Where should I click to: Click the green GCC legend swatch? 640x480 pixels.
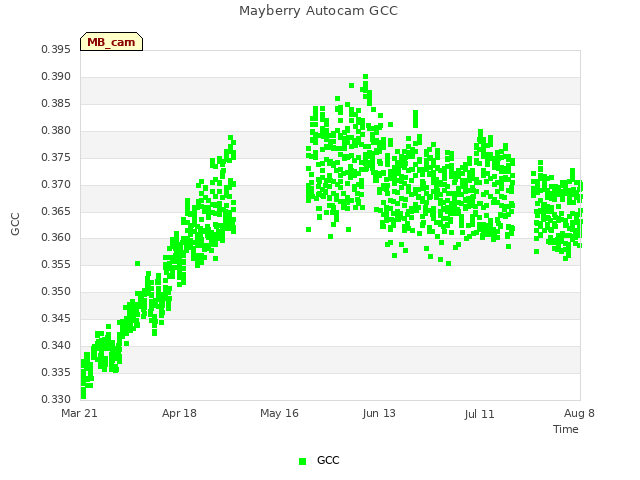[x=302, y=461]
